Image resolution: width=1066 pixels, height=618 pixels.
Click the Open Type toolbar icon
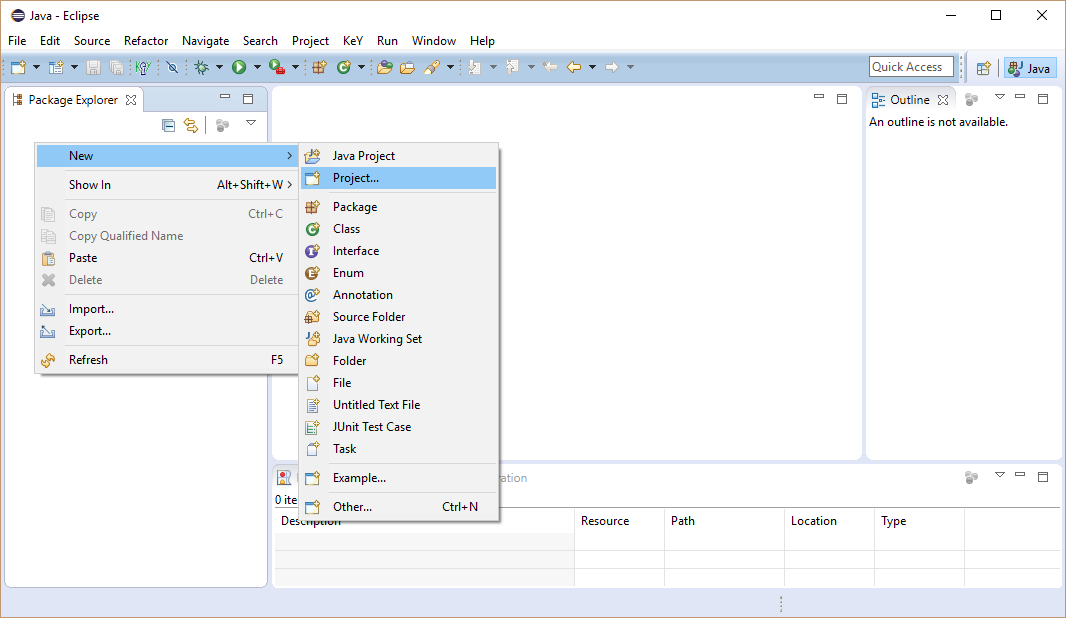pos(385,67)
